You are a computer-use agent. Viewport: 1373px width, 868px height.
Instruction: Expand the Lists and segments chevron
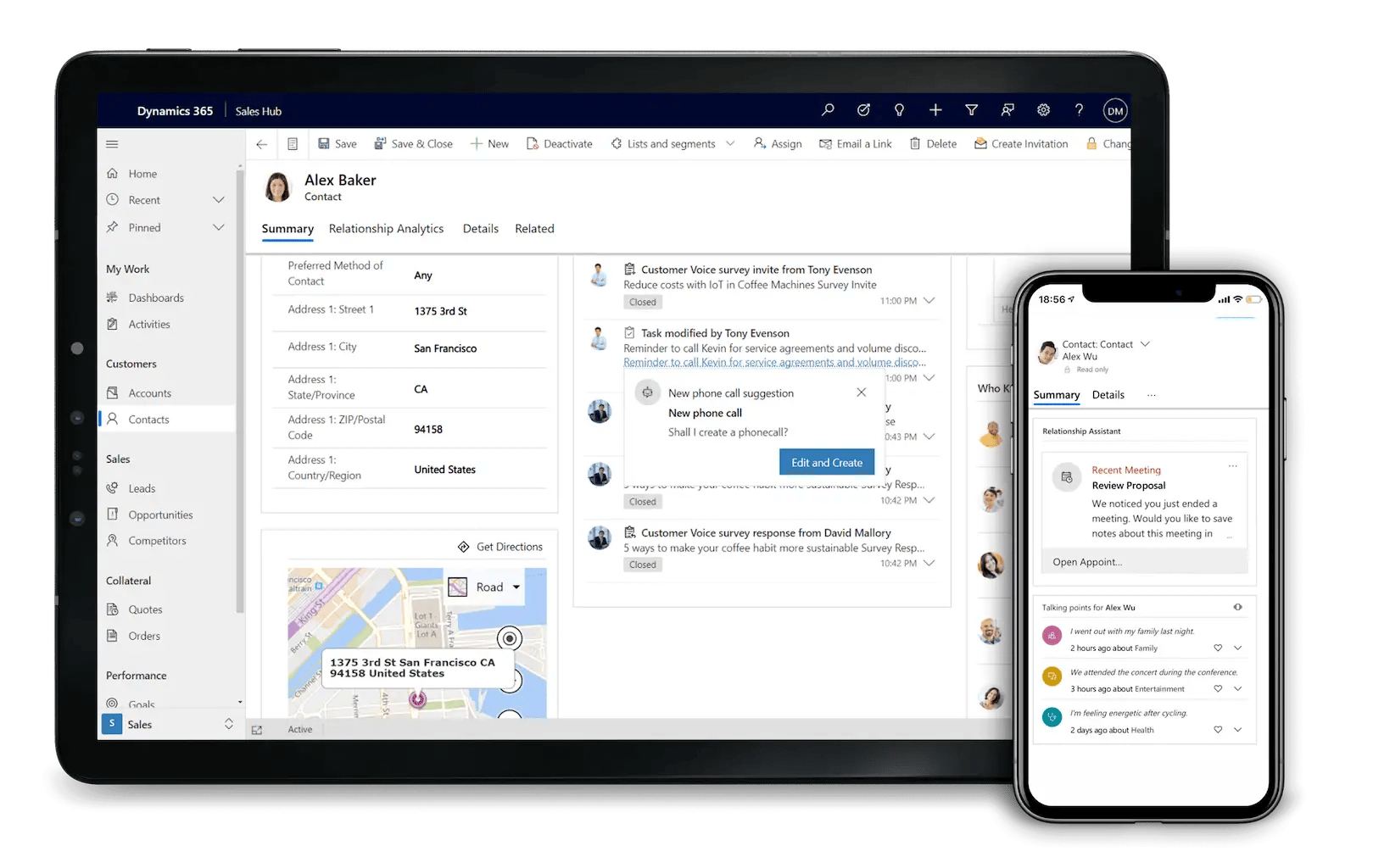click(730, 143)
